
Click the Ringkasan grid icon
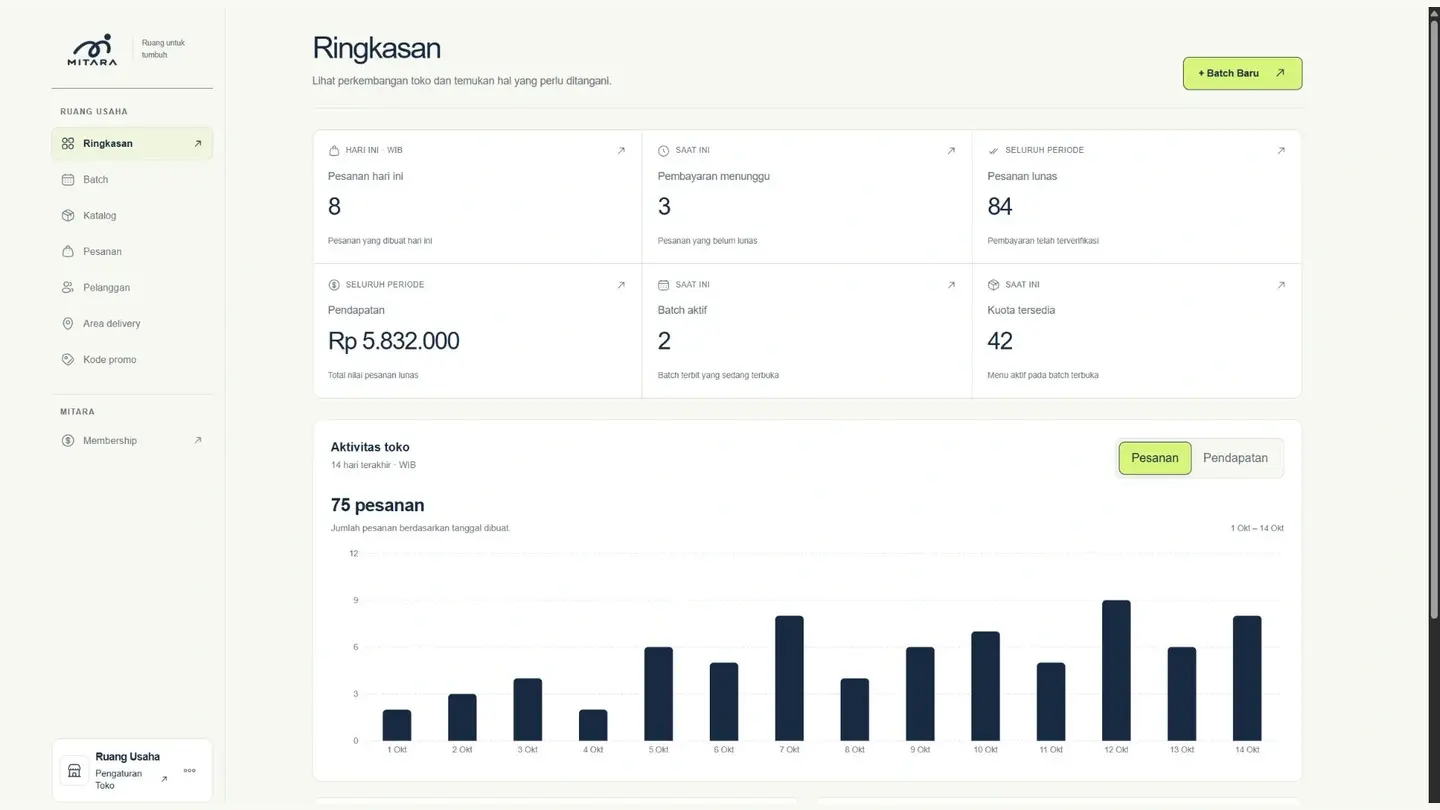tap(68, 144)
